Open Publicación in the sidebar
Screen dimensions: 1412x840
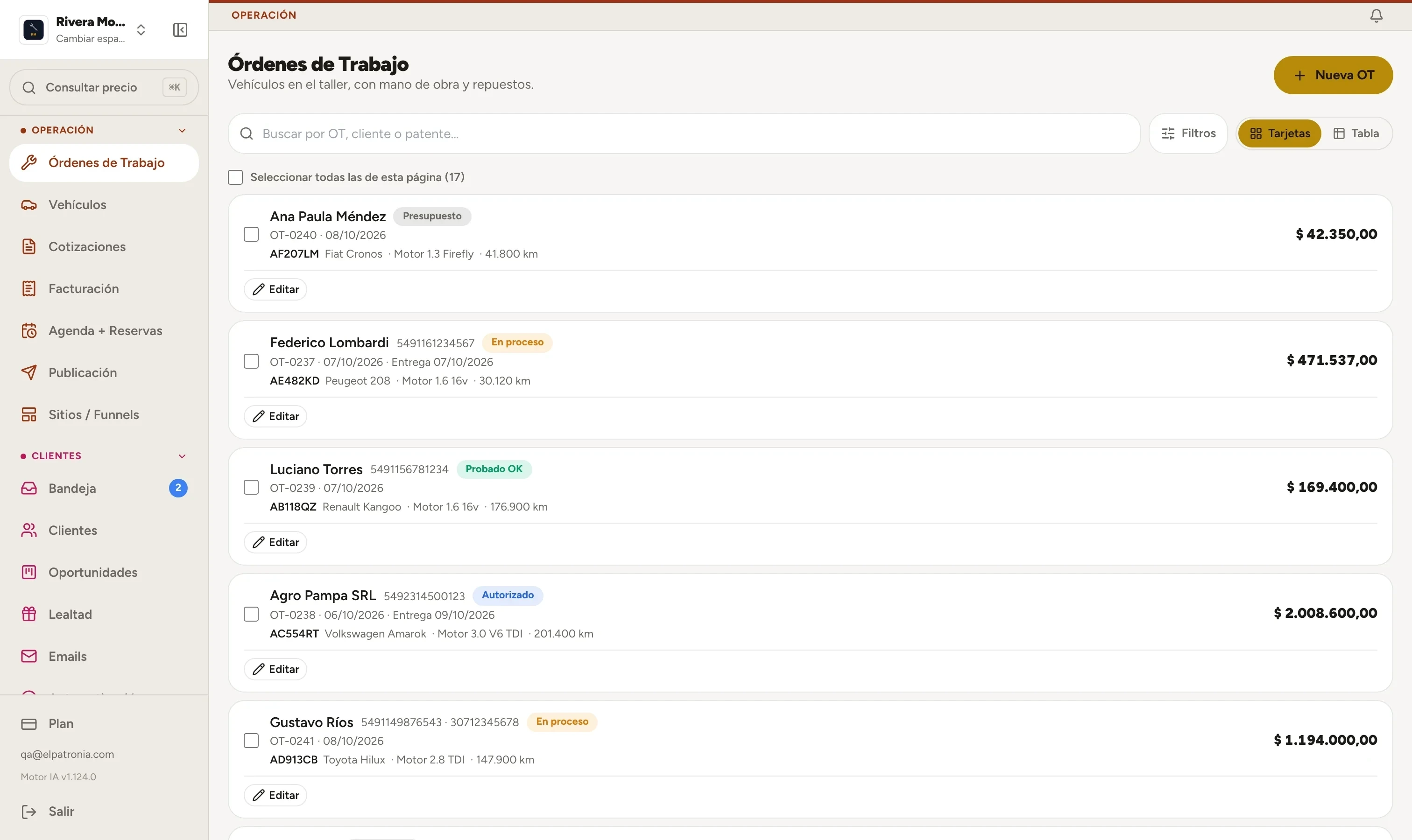click(104, 372)
